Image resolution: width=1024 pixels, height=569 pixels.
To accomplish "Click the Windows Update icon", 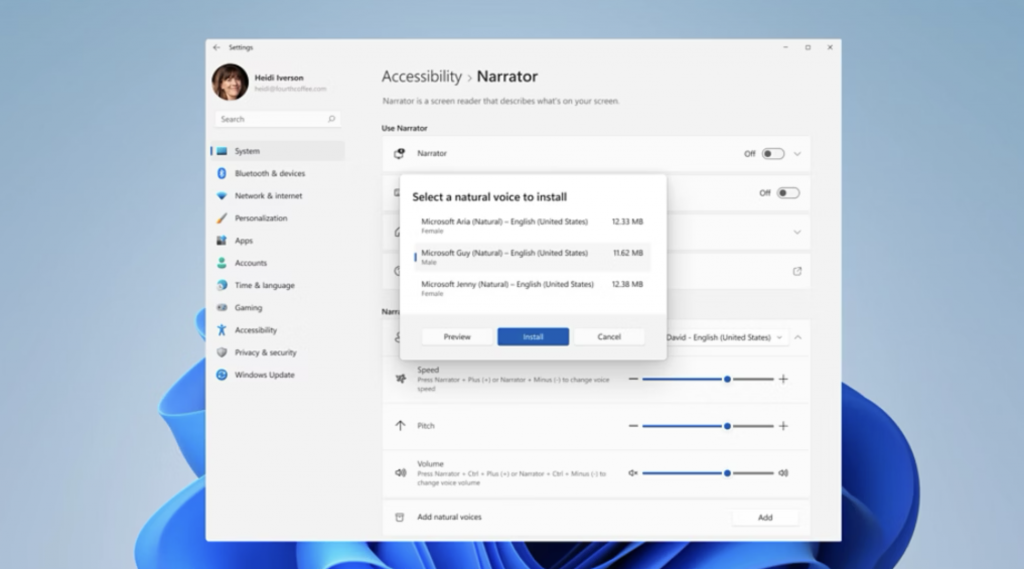I will coord(222,375).
